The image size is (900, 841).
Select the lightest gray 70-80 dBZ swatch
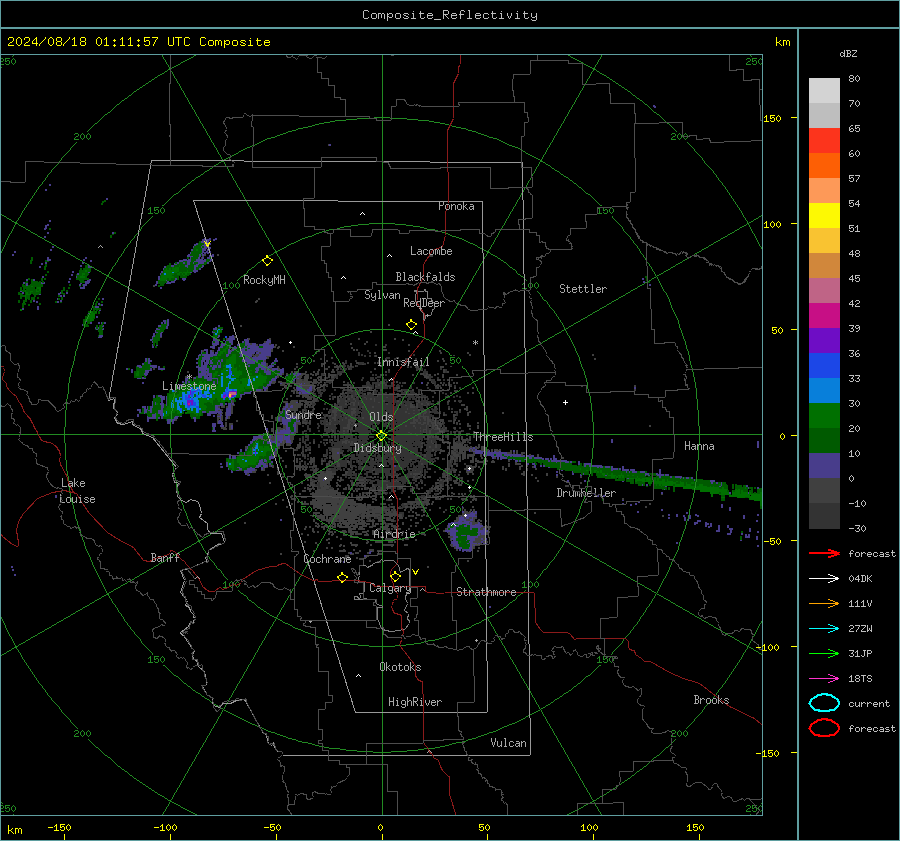pyautogui.click(x=824, y=91)
